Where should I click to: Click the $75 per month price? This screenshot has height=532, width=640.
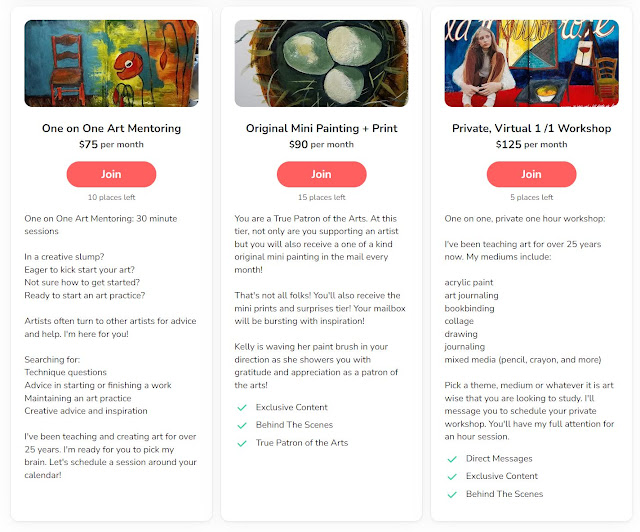[x=111, y=144]
